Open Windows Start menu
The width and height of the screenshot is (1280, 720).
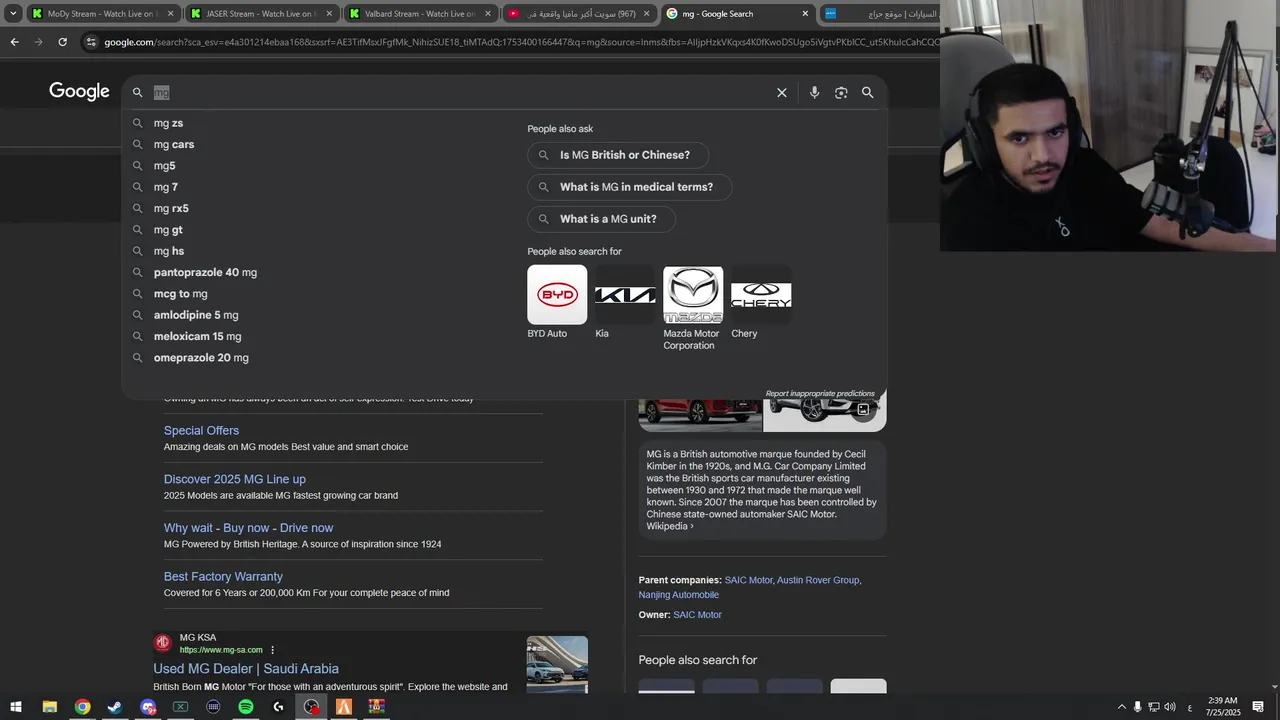click(x=16, y=707)
